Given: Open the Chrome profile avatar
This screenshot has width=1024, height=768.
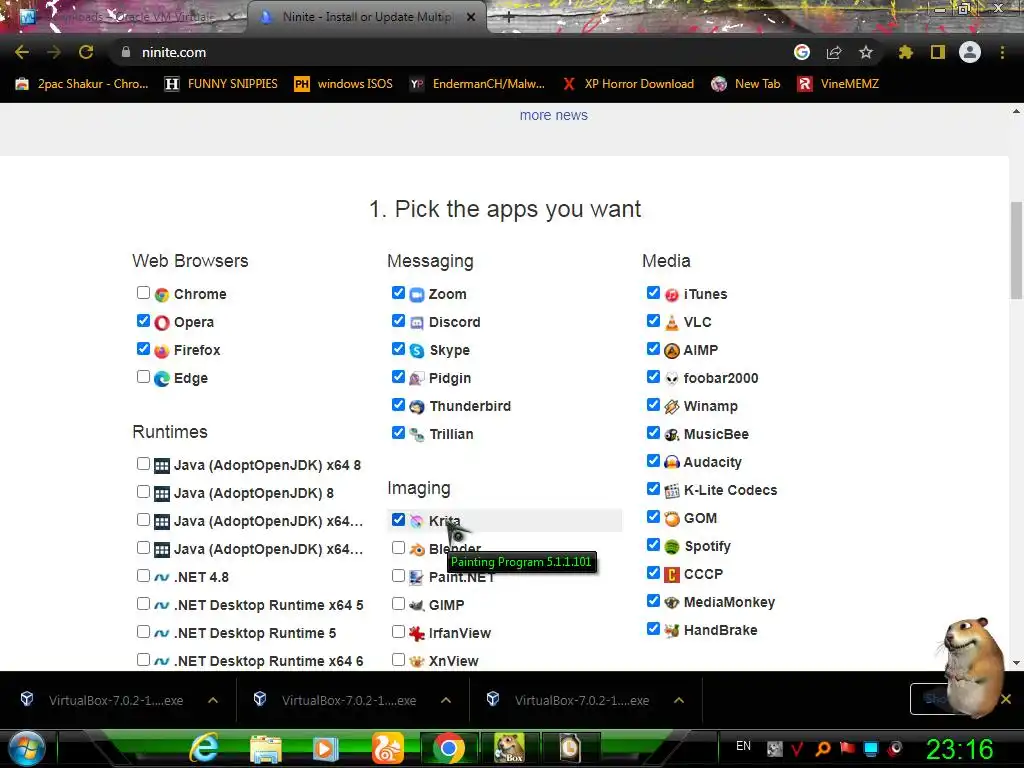Looking at the screenshot, I should click(x=970, y=52).
